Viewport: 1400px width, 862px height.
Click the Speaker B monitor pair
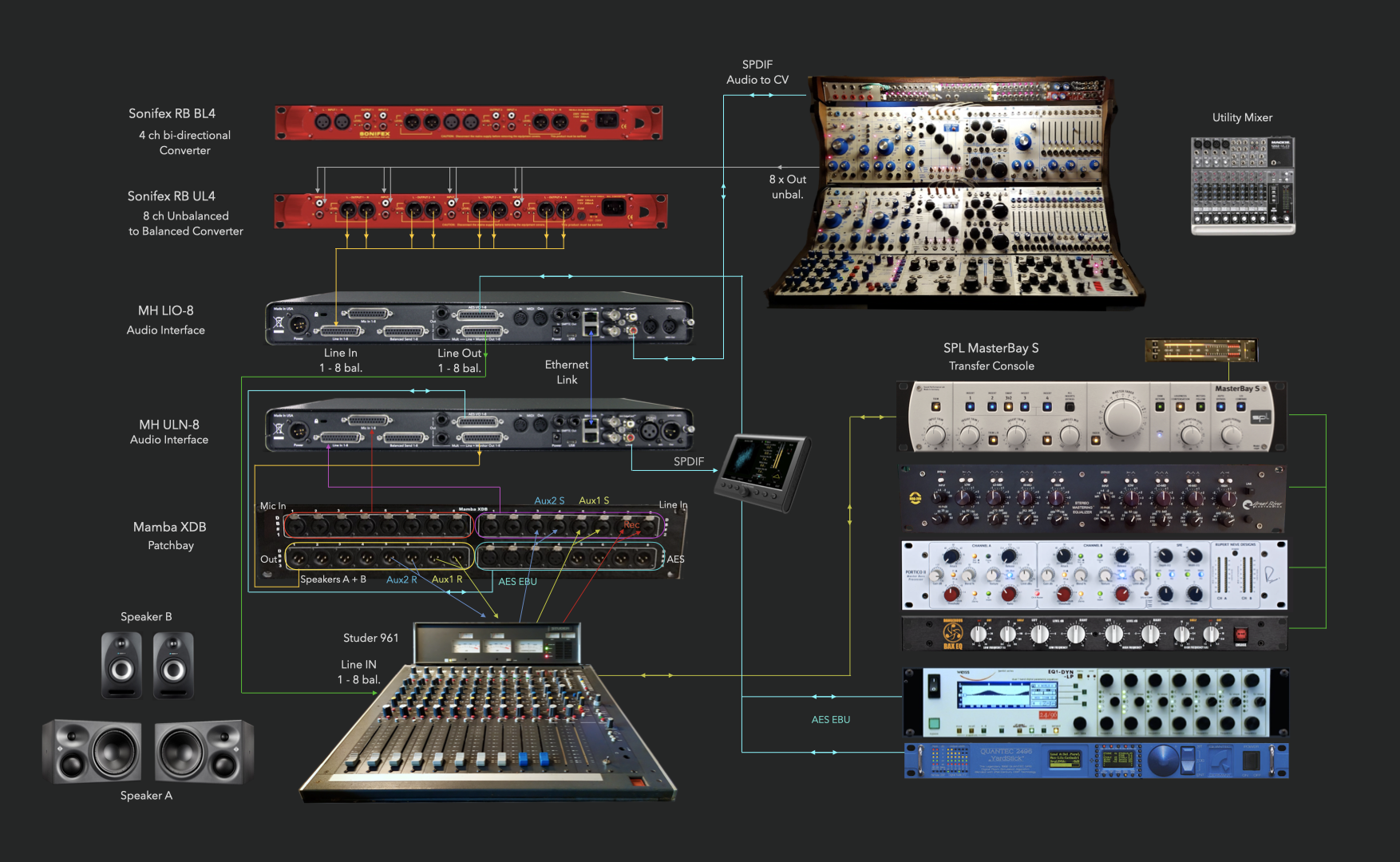(147, 665)
